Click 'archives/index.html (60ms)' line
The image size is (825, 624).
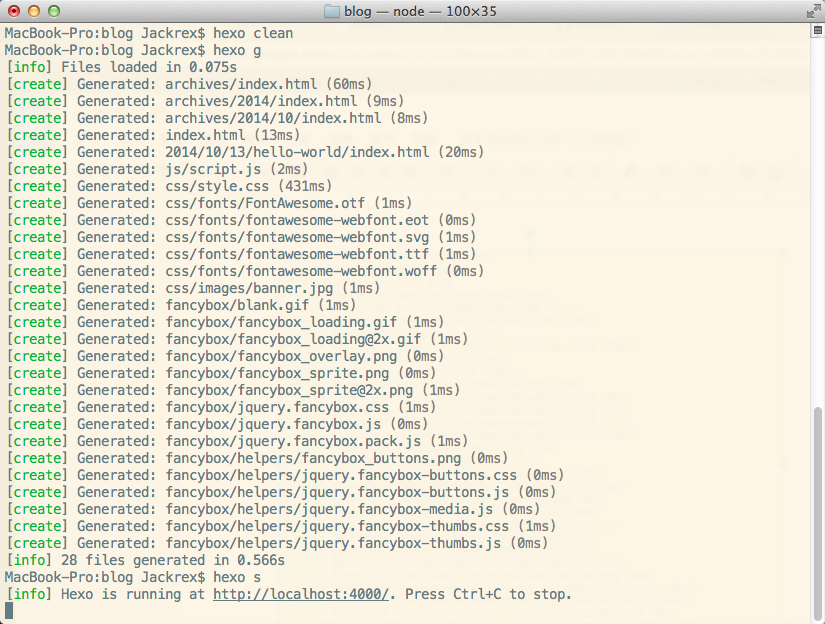click(x=269, y=84)
